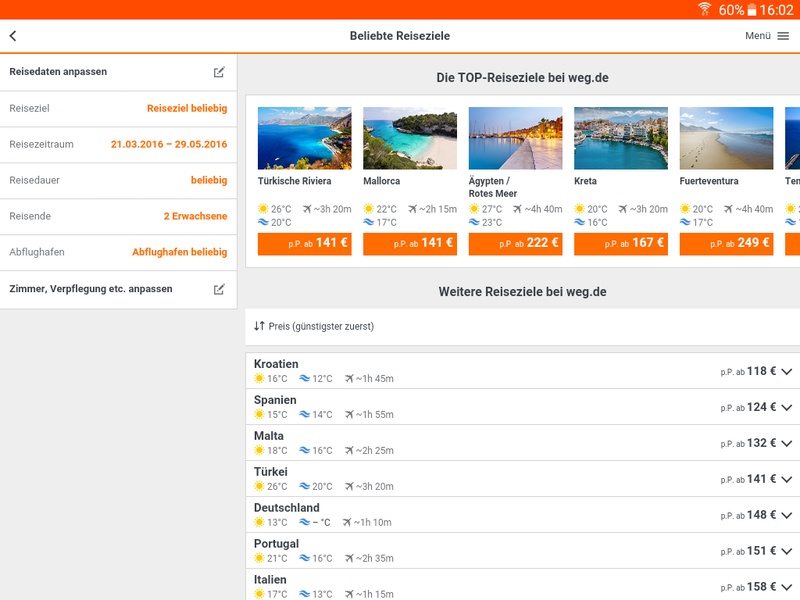Tap the back arrow icon
Viewport: 800px width, 600px height.
[13, 36]
